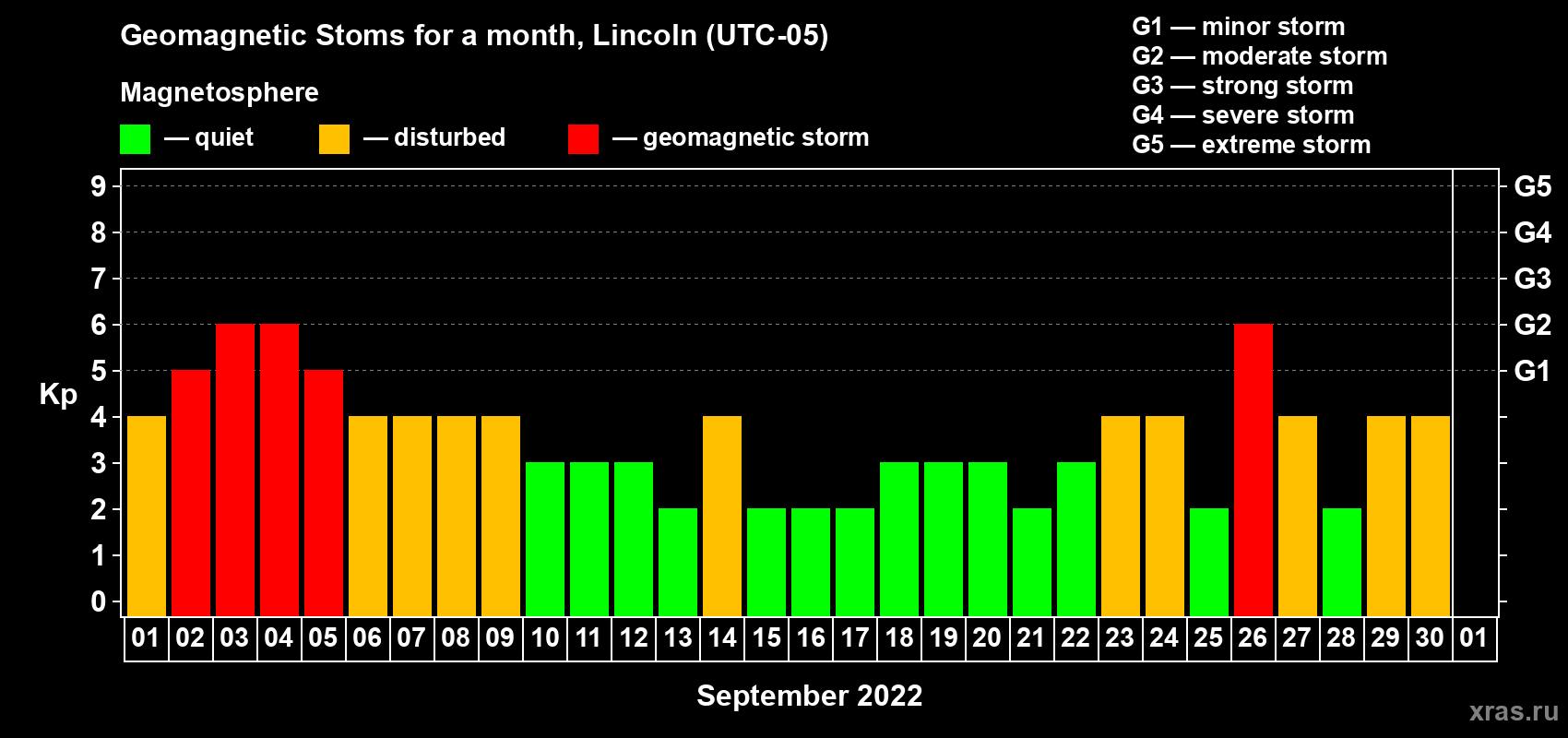Select the red bar for September 26

tap(1253, 470)
